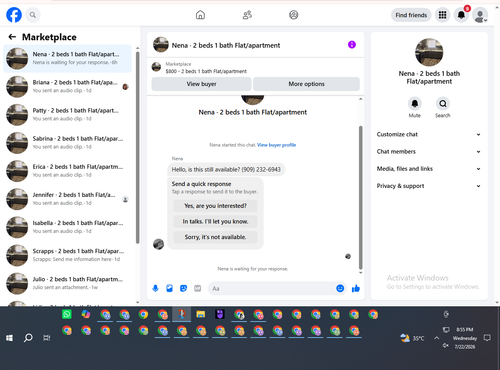Open Windows taskbar search
The image size is (500, 370).
click(x=28, y=338)
